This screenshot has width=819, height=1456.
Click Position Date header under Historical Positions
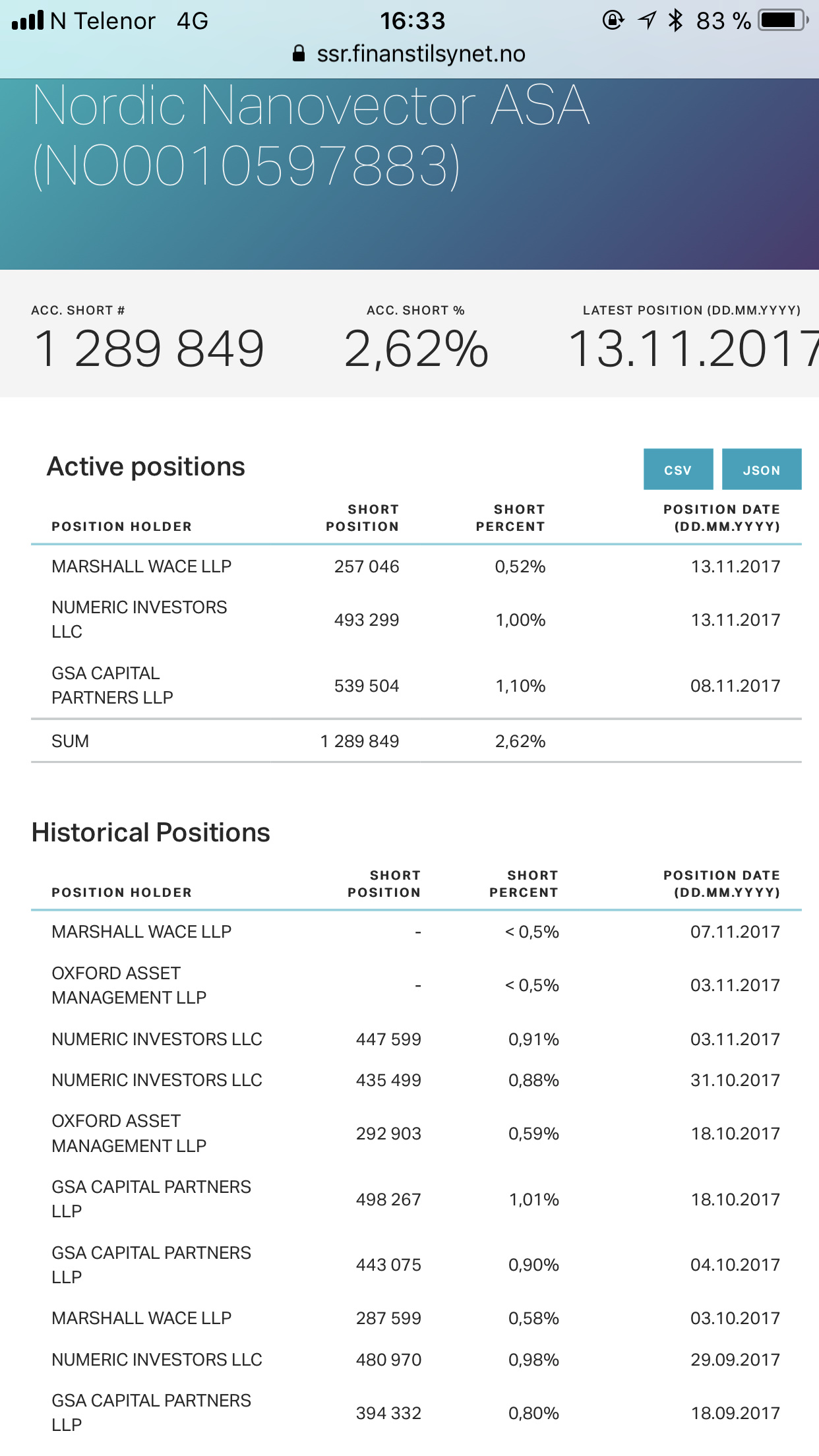721,884
